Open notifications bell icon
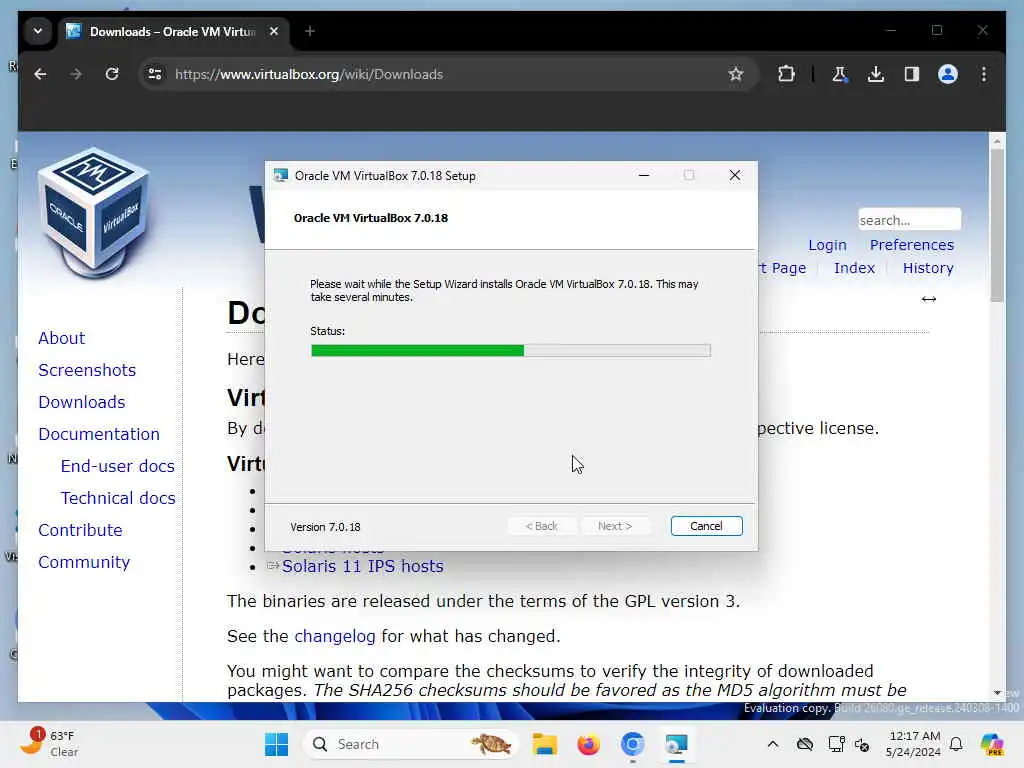This screenshot has height=768, width=1024. [956, 744]
